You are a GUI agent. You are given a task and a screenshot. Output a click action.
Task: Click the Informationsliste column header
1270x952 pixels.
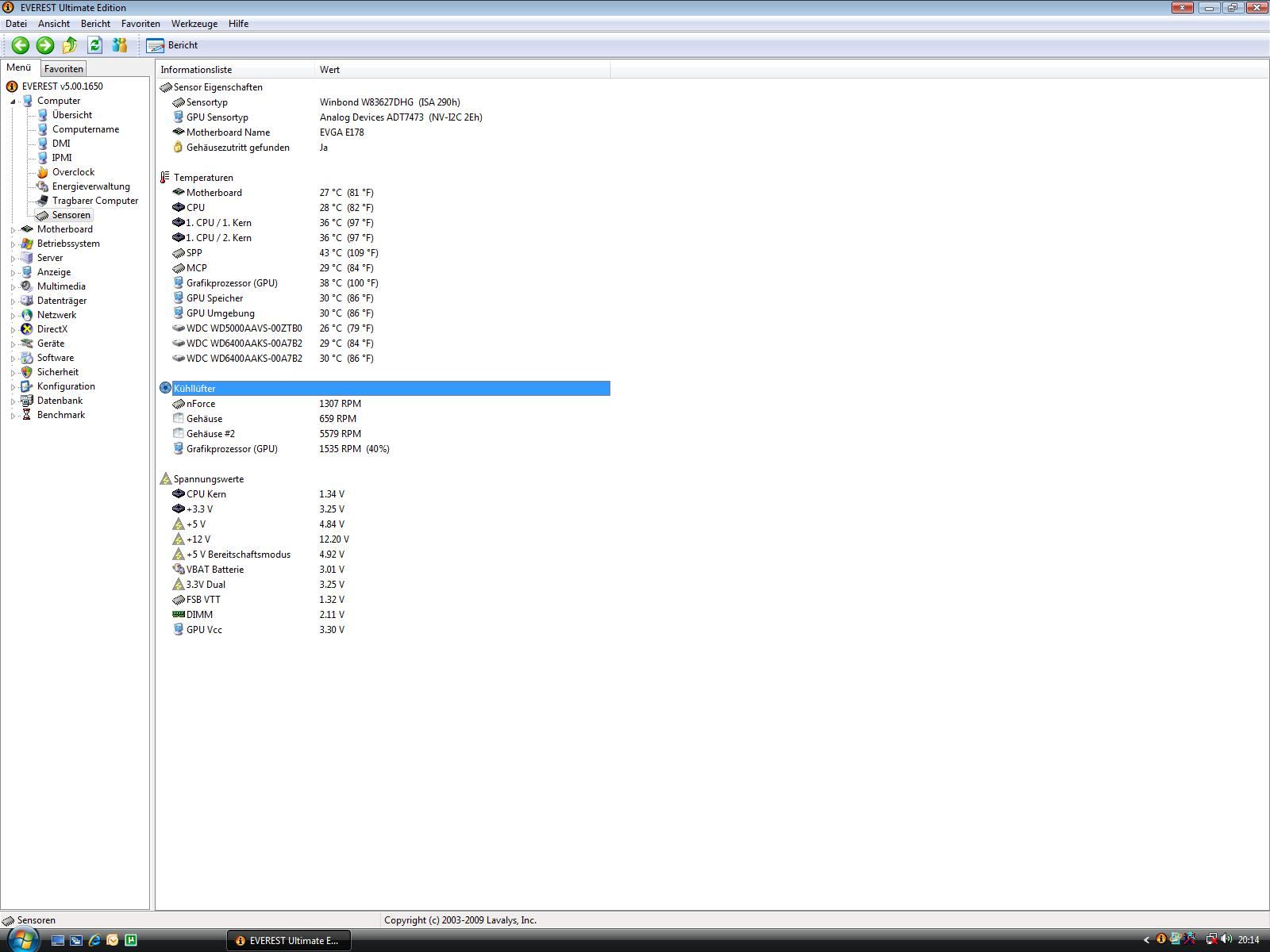(x=236, y=70)
